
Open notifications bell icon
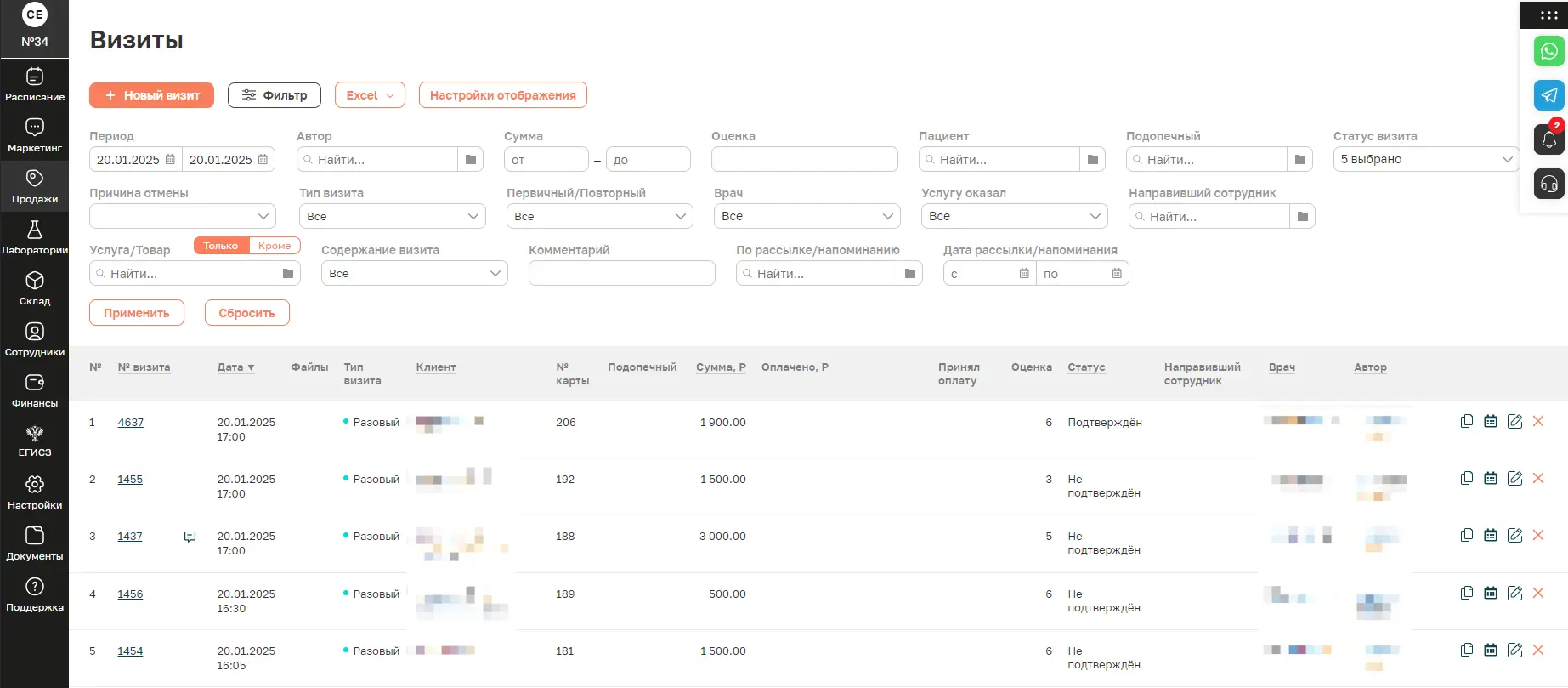pyautogui.click(x=1548, y=139)
